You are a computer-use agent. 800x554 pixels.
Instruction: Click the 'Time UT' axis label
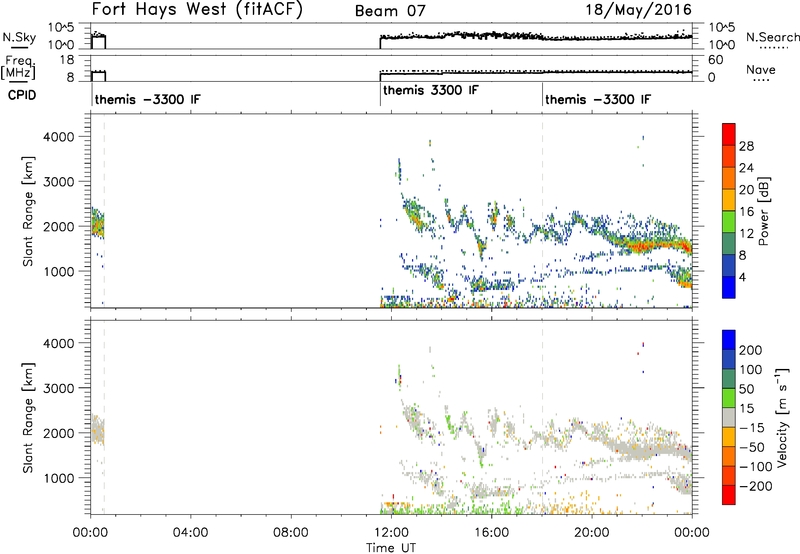pos(391,548)
